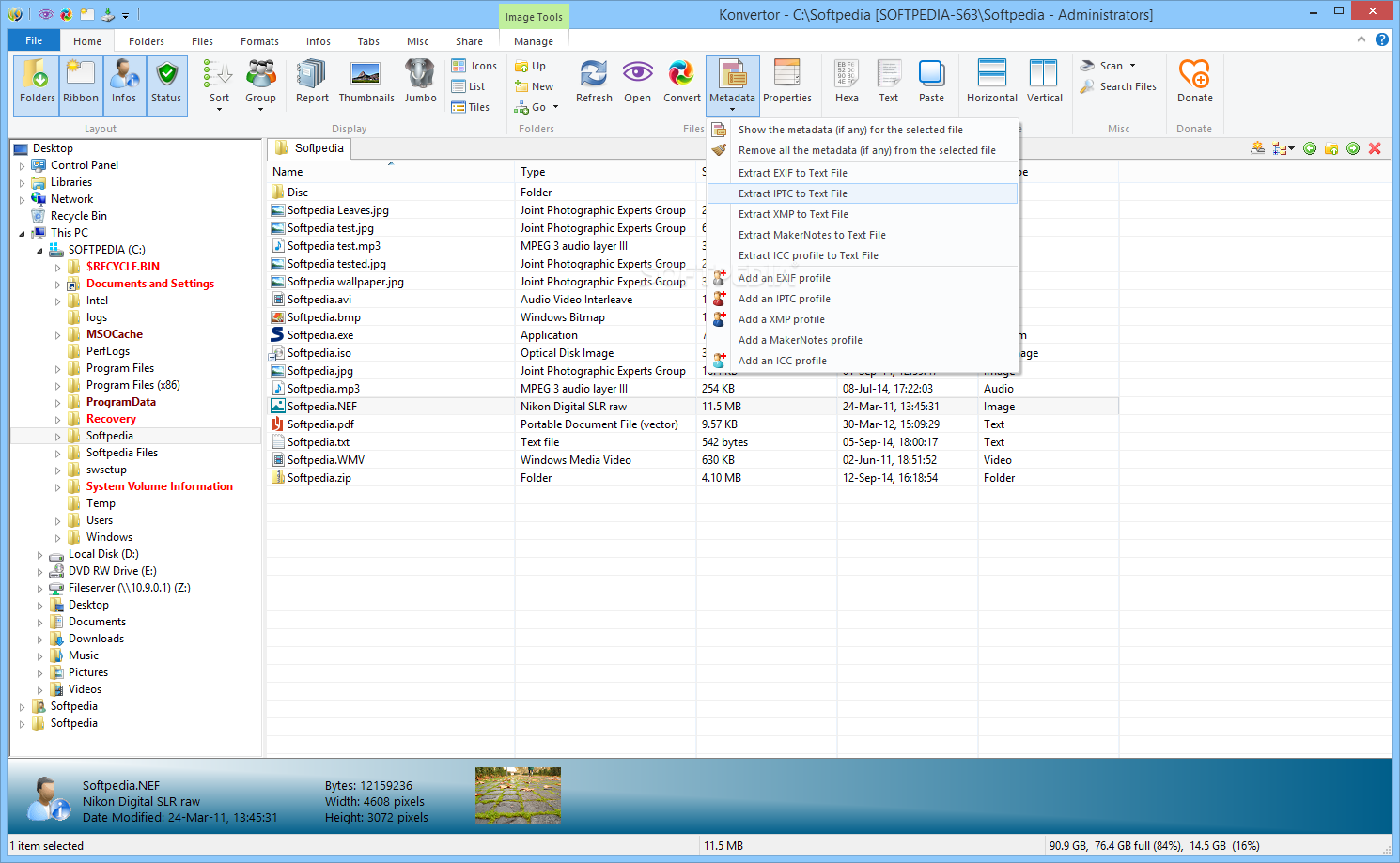This screenshot has width=1400, height=863.
Task: Switch to Jumbo display
Action: (420, 83)
